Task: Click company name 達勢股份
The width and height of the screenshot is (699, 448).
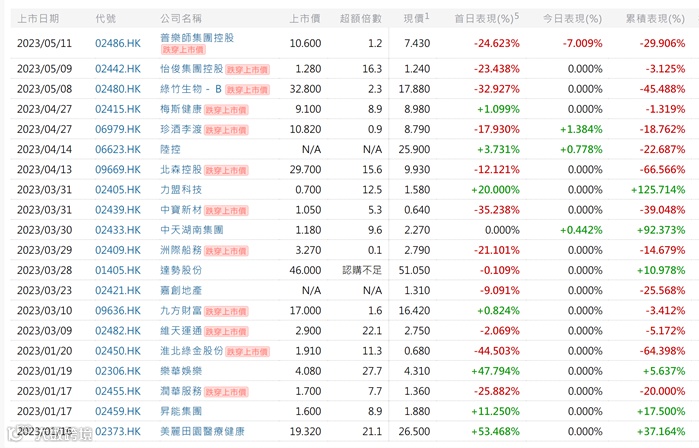Action: point(181,270)
